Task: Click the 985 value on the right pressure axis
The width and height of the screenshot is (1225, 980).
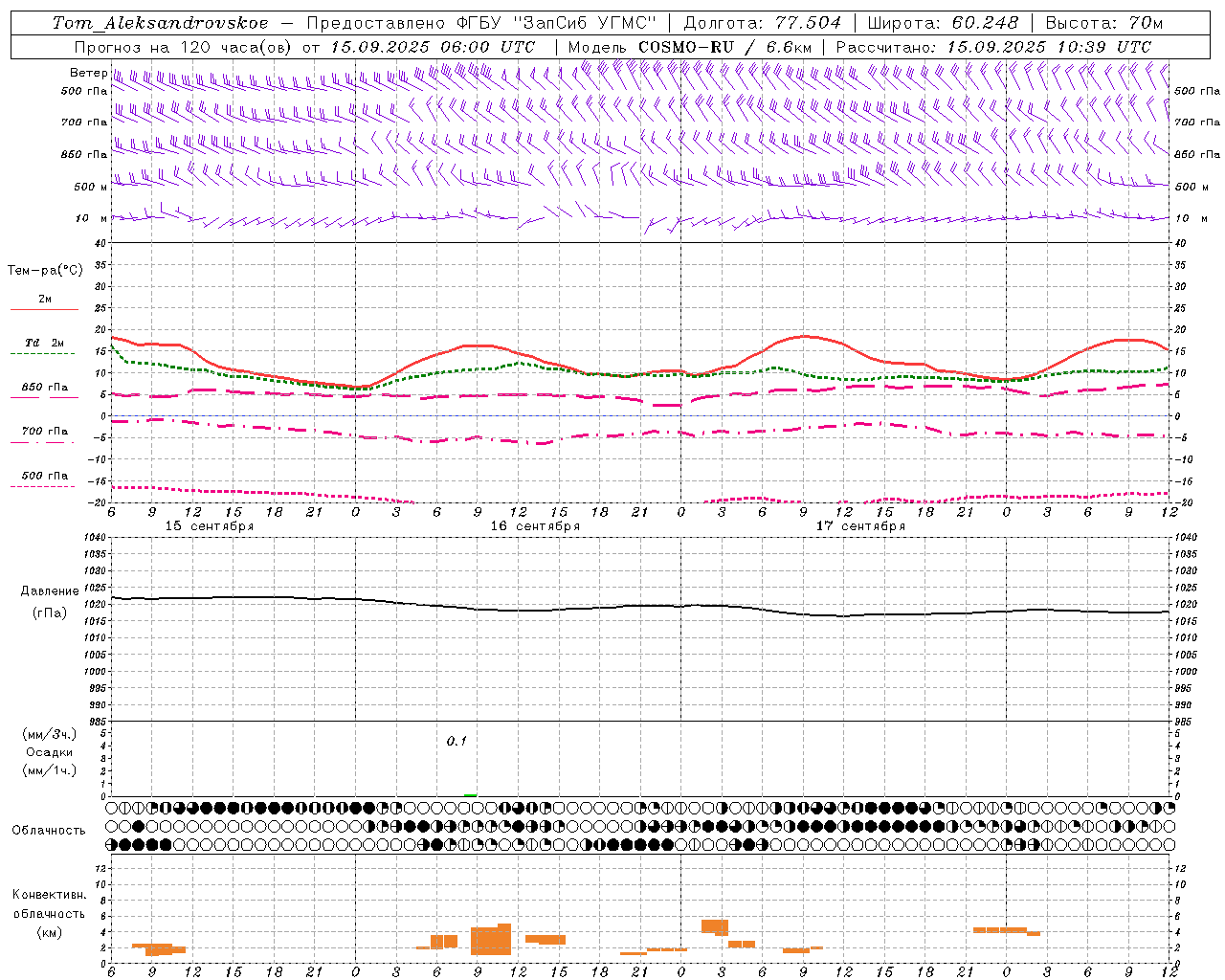Action: coord(1185,722)
